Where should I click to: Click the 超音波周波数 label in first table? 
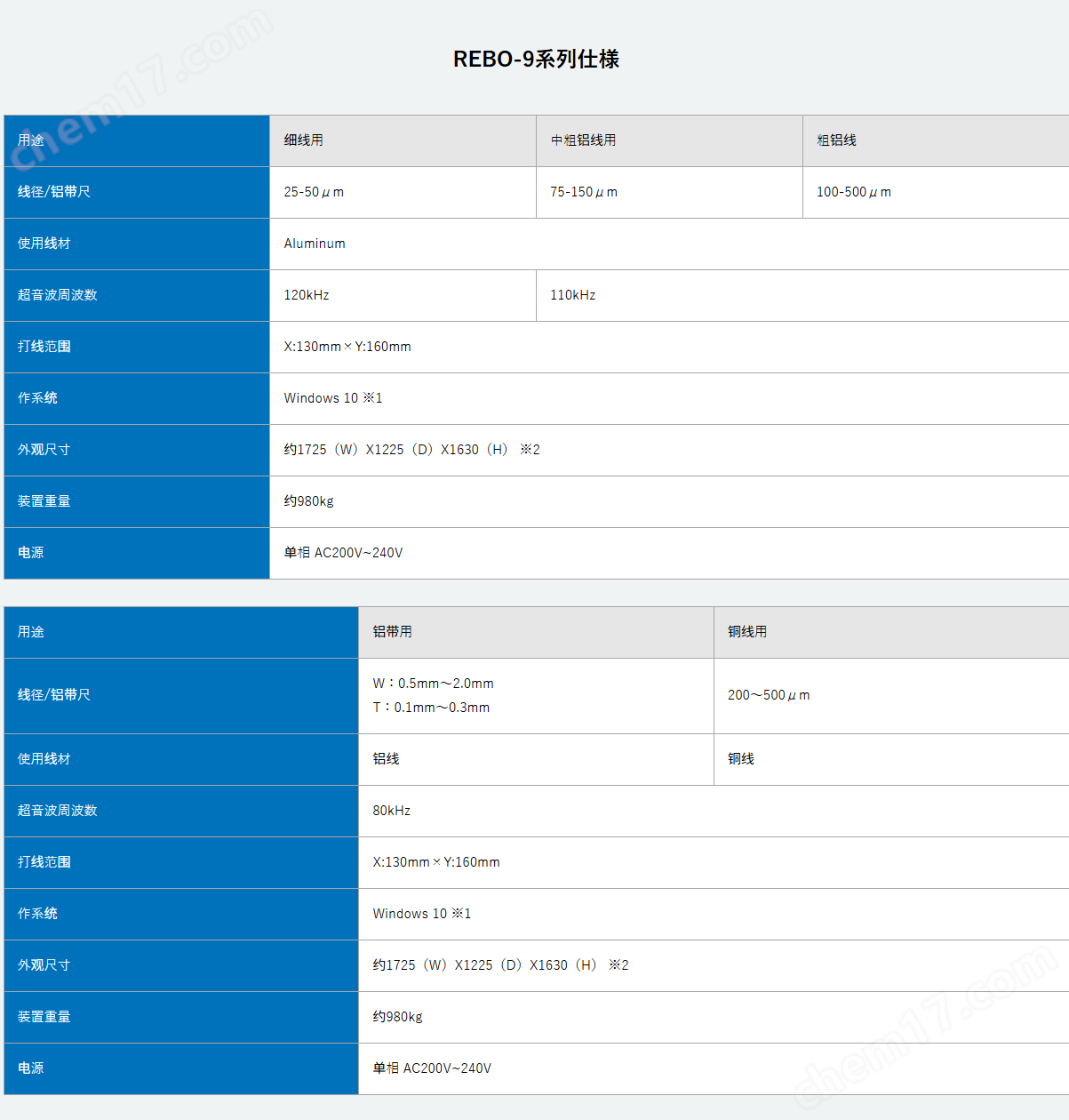point(58,295)
